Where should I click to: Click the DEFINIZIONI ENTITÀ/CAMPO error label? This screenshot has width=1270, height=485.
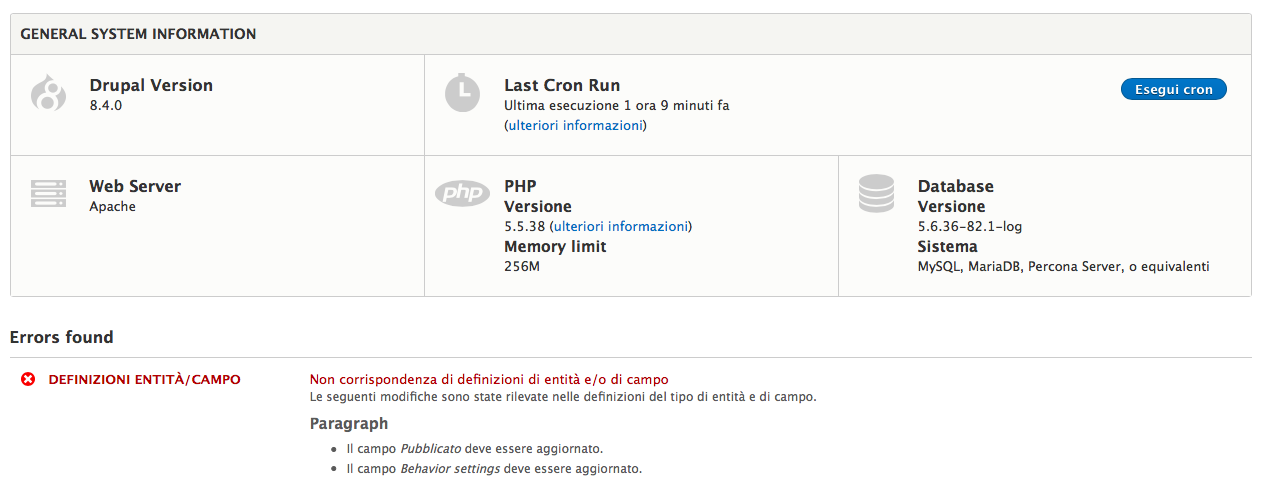145,379
